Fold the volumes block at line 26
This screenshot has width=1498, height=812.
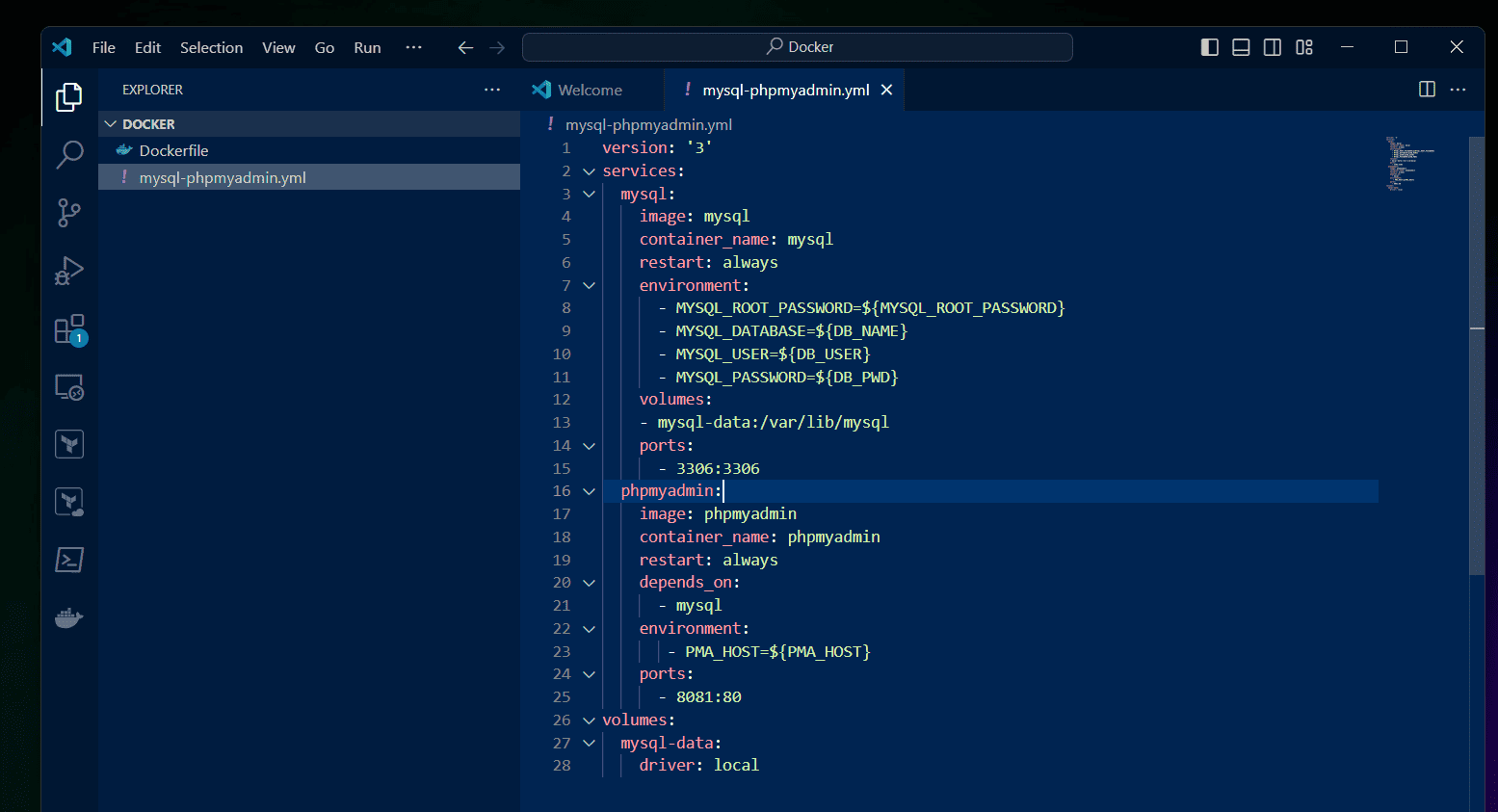589,720
